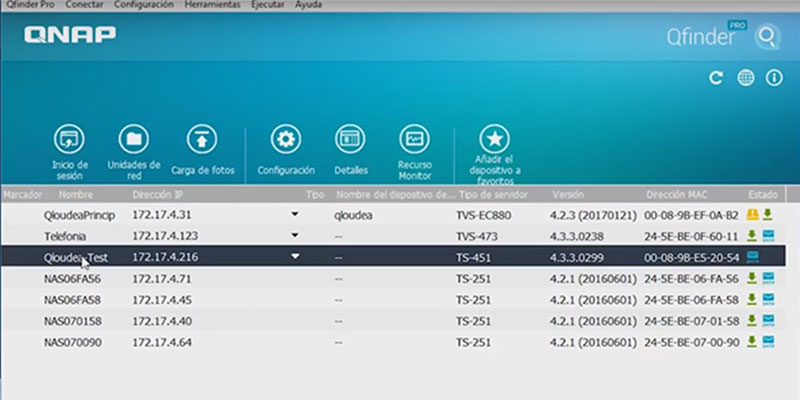Click blue status icon for NAS070158
Viewport: 800px width, 400px height.
click(x=768, y=321)
